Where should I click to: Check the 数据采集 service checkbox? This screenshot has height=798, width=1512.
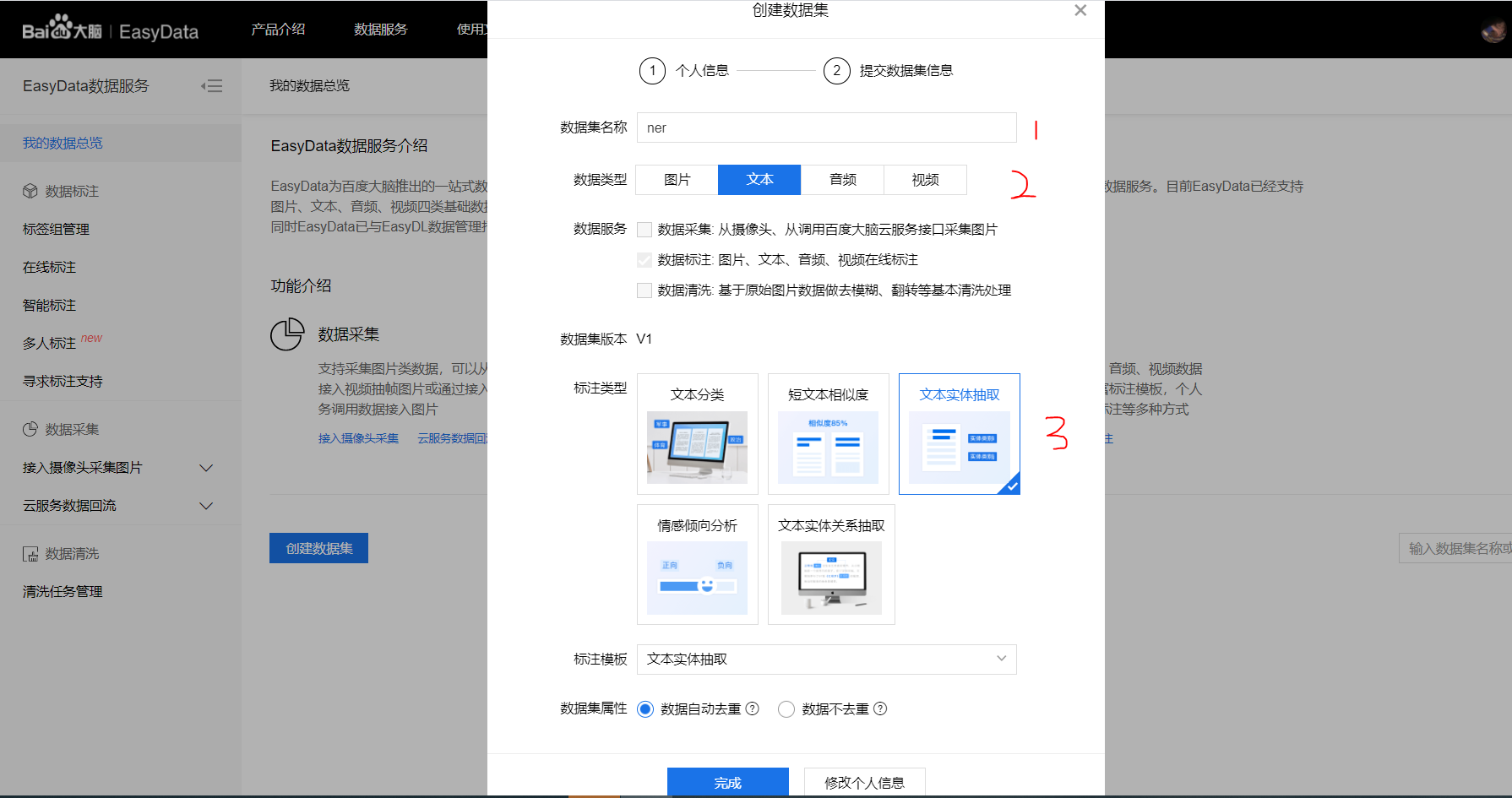pyautogui.click(x=645, y=230)
